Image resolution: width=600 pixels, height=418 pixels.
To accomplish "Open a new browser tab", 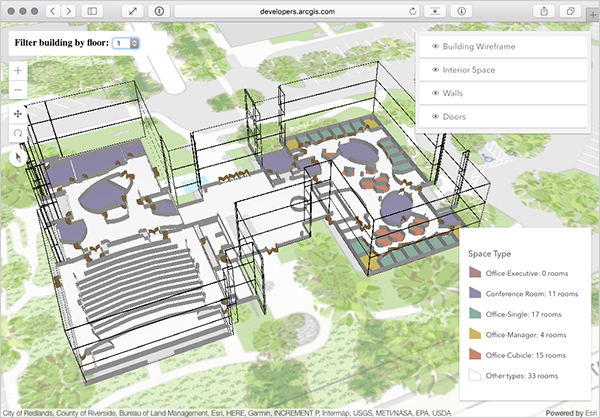I will click(593, 15).
